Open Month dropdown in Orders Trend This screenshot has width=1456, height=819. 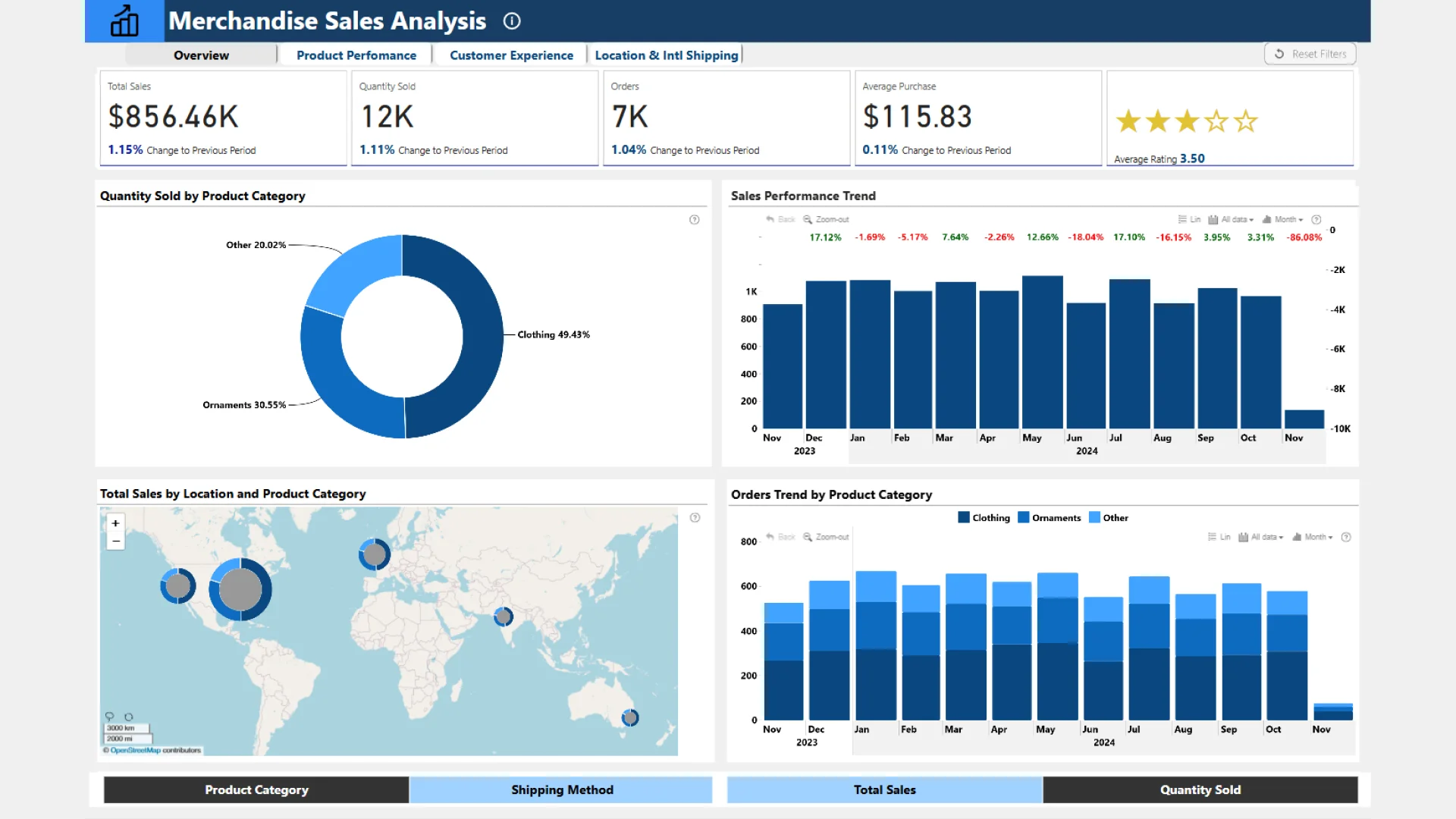click(1313, 537)
